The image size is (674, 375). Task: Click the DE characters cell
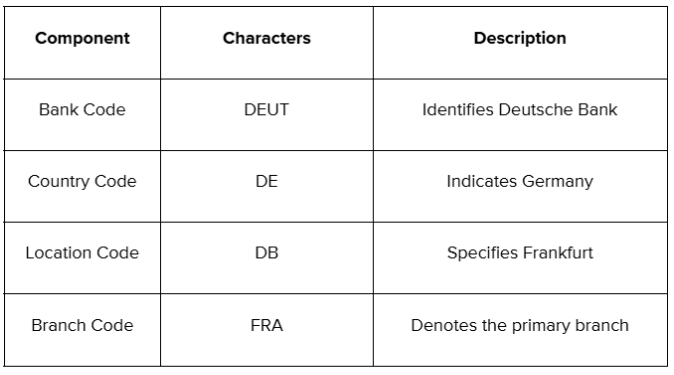point(267,181)
